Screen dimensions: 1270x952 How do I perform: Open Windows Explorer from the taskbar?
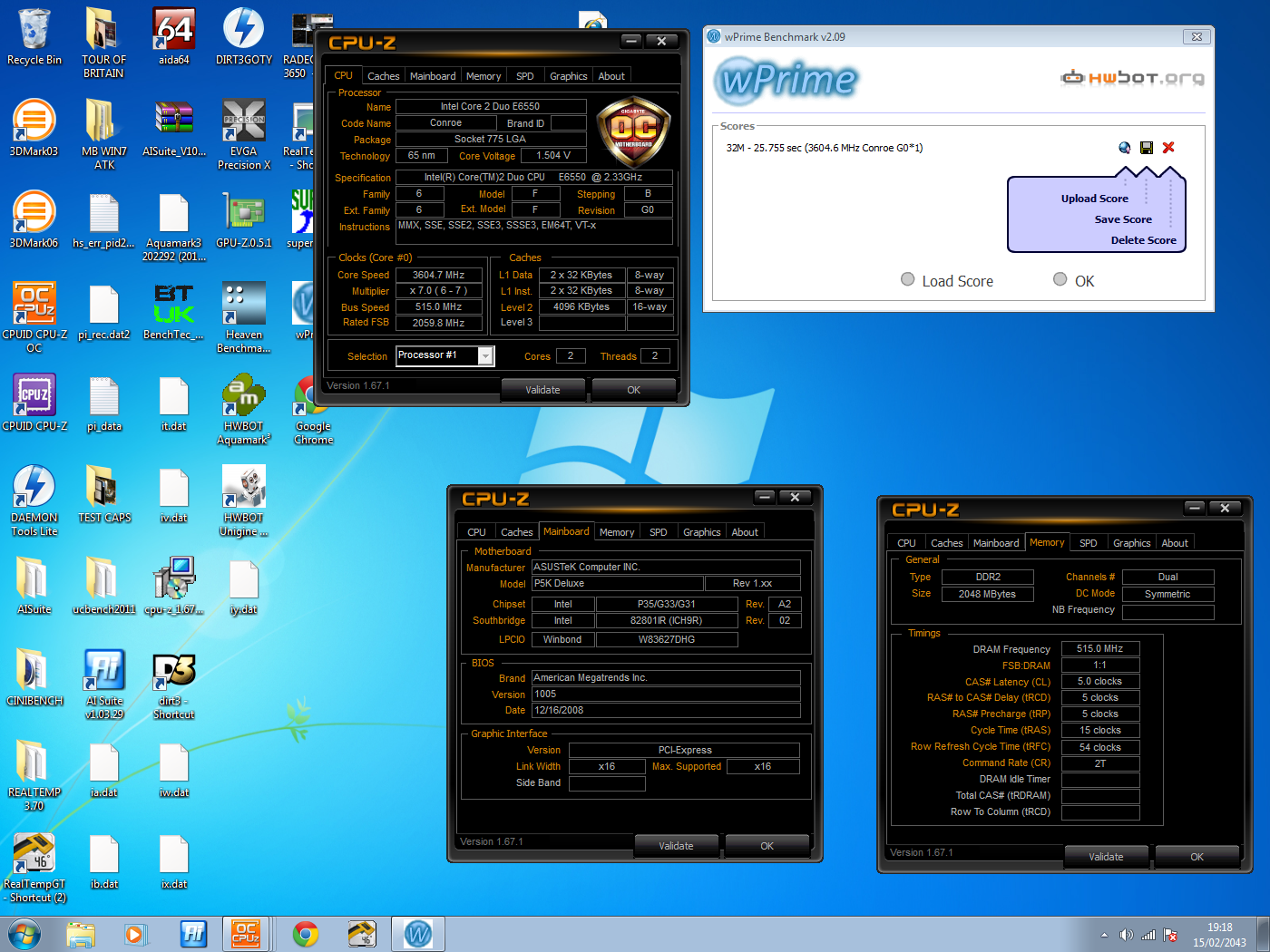[81, 934]
